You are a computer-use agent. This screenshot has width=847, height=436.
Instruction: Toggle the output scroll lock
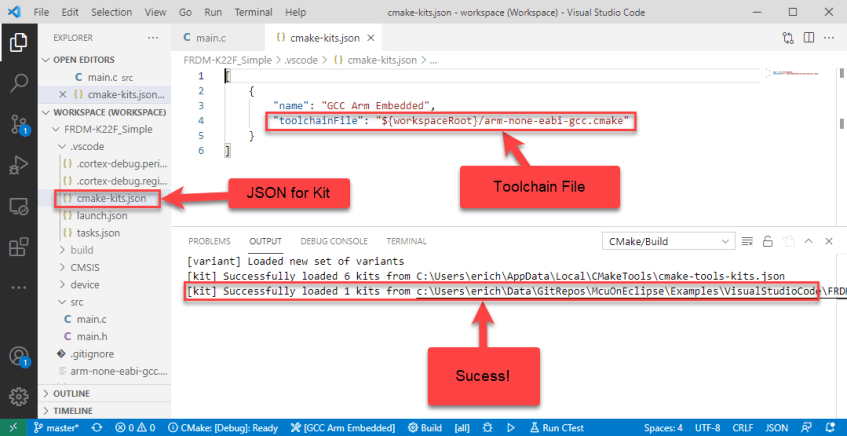766,241
